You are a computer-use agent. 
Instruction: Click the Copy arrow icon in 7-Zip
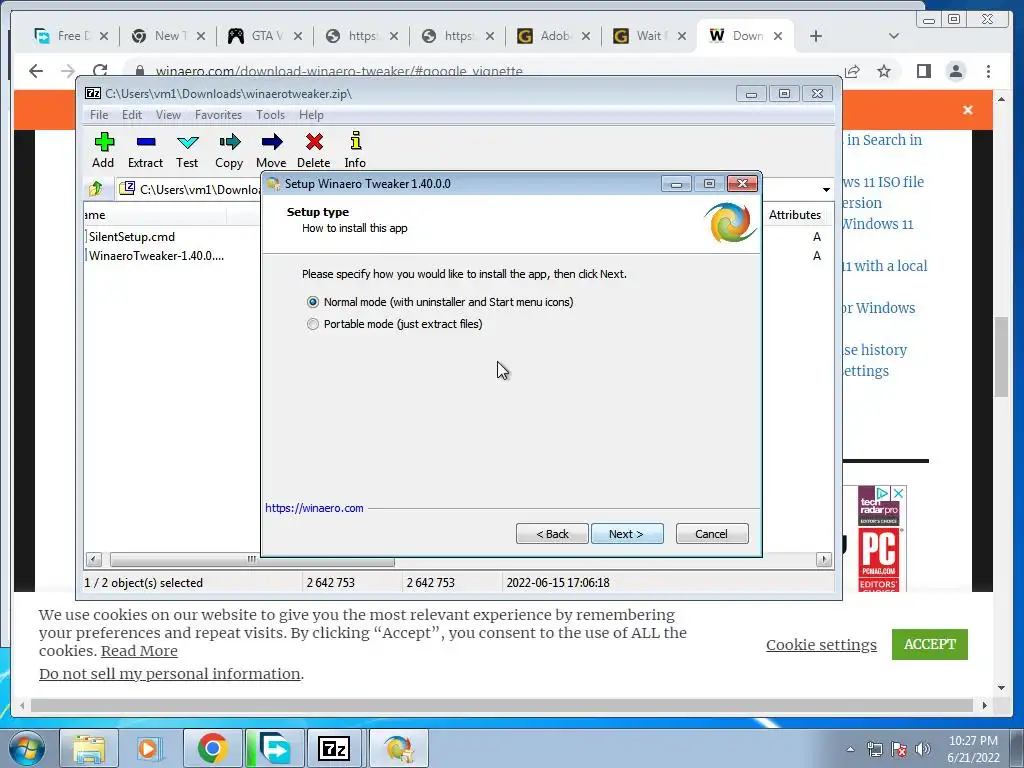(x=229, y=142)
